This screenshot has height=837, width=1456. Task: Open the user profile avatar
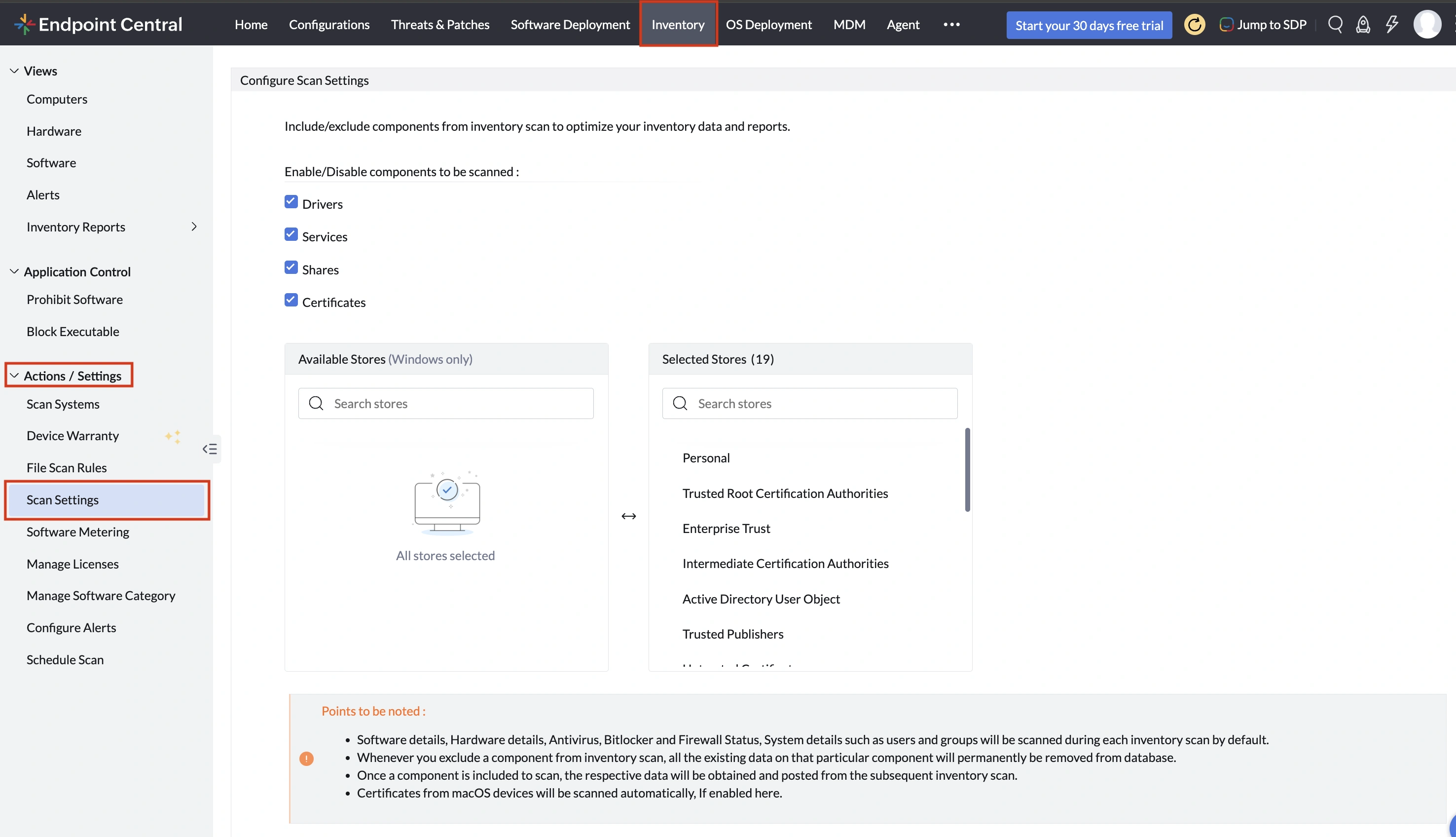coord(1427,24)
